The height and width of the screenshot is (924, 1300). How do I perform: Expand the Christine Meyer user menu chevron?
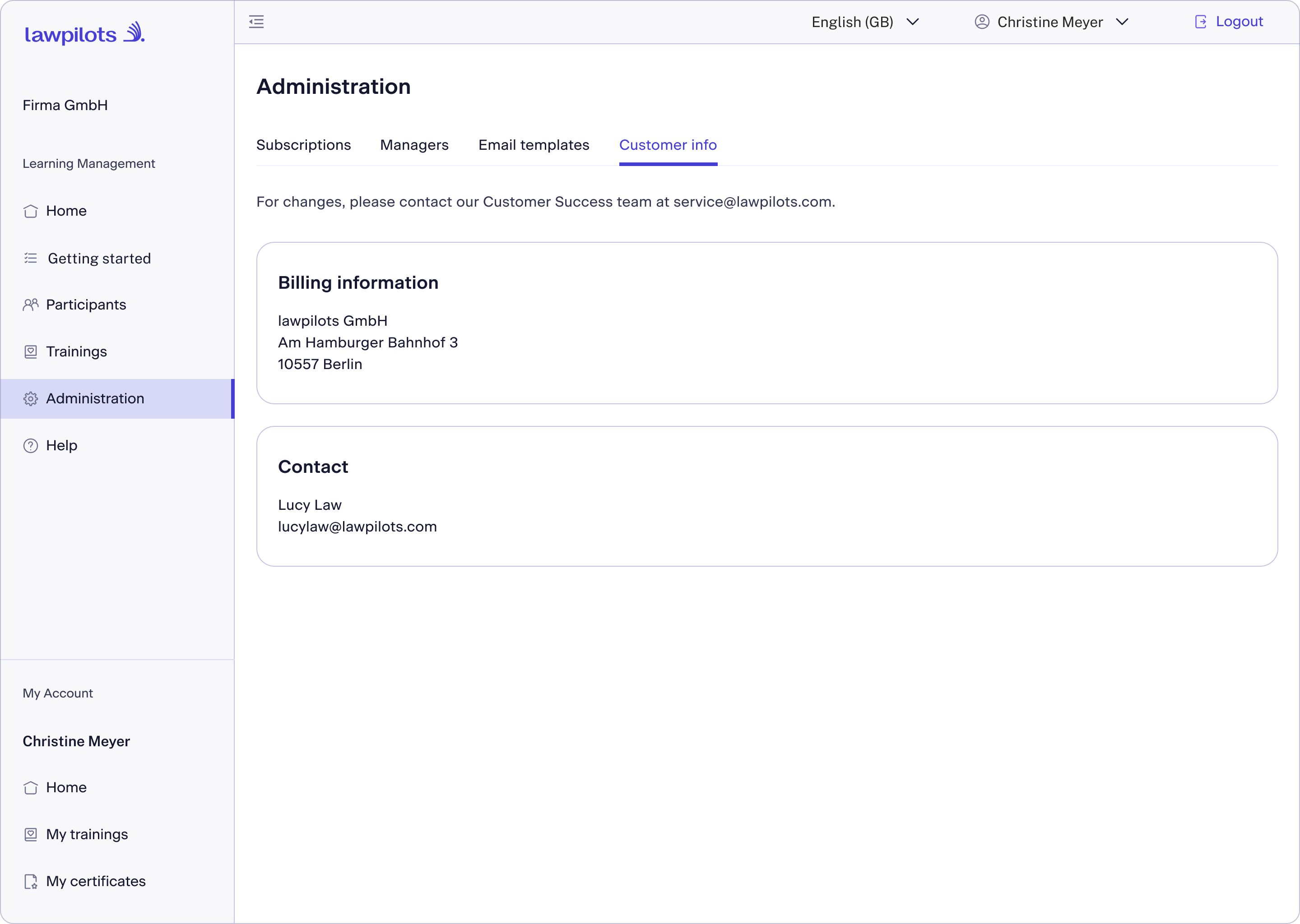click(1122, 22)
